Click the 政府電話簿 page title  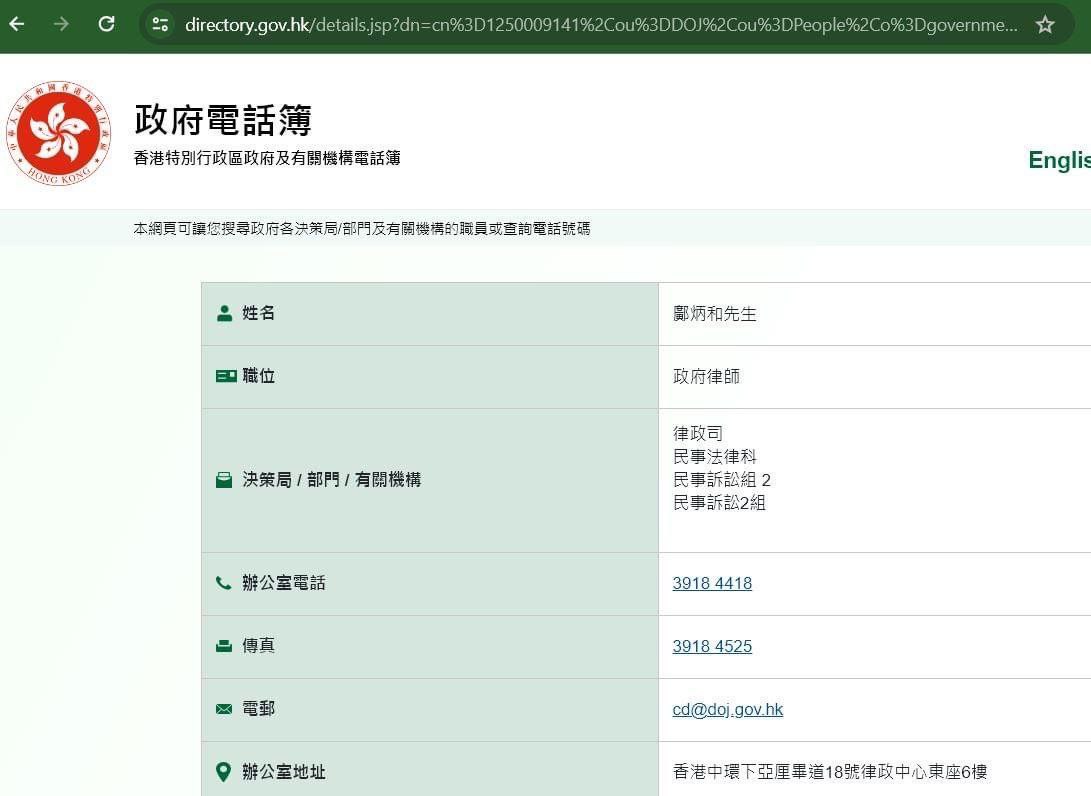click(x=223, y=120)
